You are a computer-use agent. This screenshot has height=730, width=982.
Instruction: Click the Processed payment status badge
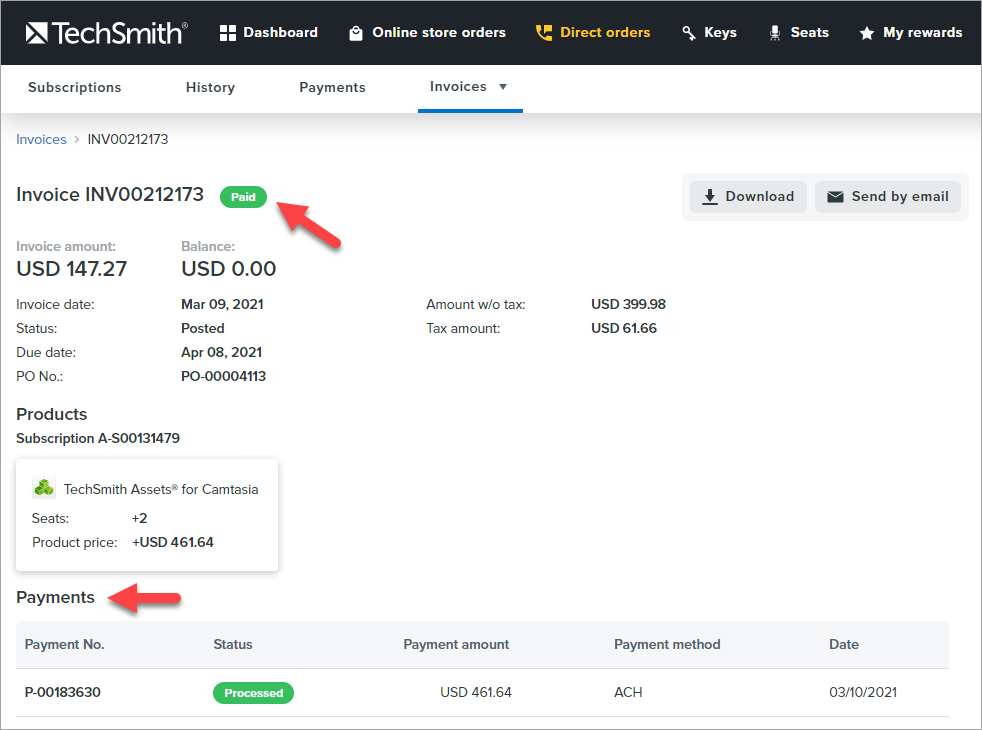tap(253, 693)
